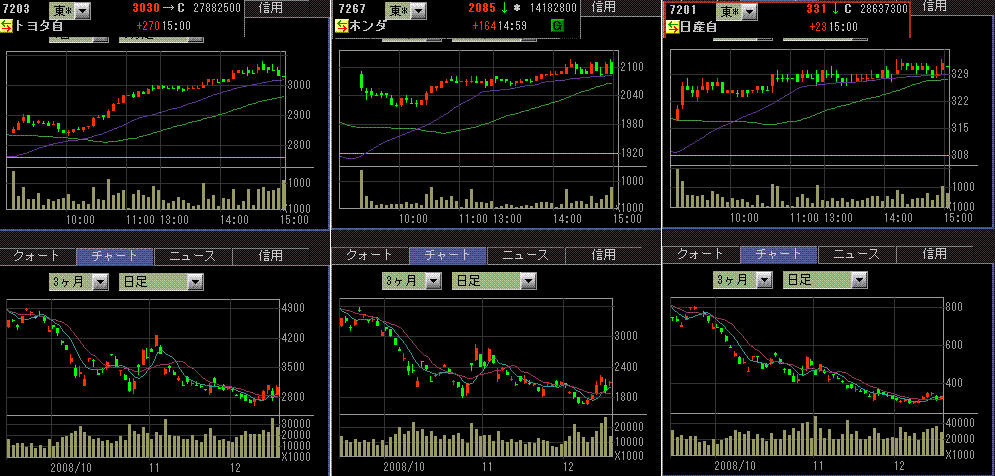This screenshot has width=995, height=476.
Task: Click 信用 tab at top of Toyota panel
Action: click(269, 8)
